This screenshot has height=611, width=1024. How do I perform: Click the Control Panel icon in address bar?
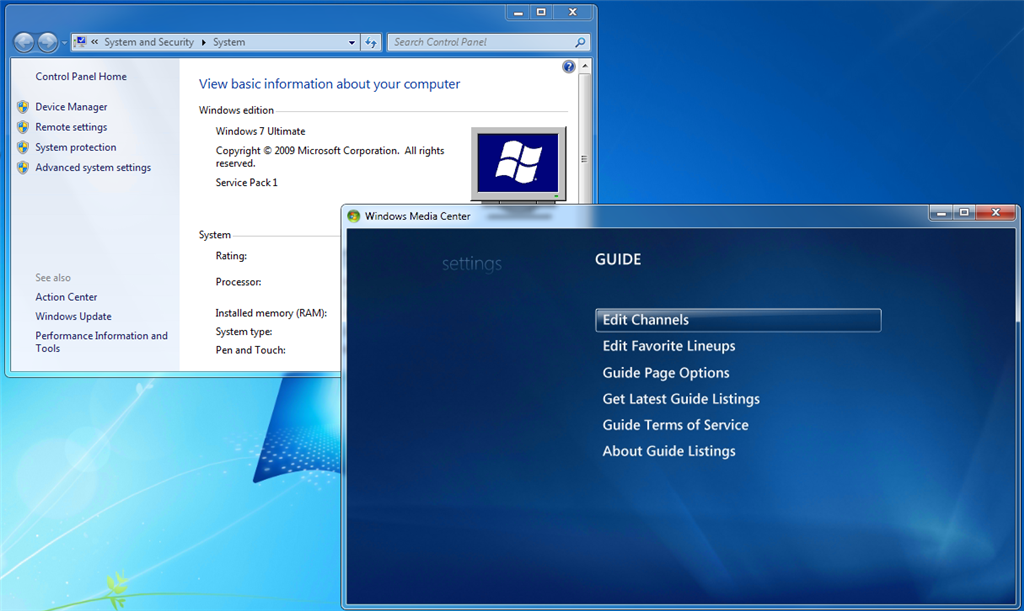[80, 42]
